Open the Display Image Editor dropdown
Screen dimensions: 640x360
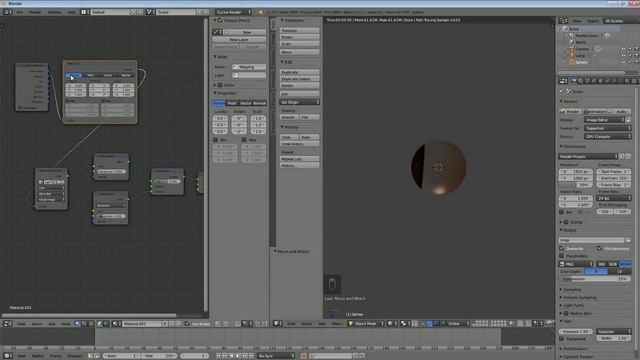(604, 120)
